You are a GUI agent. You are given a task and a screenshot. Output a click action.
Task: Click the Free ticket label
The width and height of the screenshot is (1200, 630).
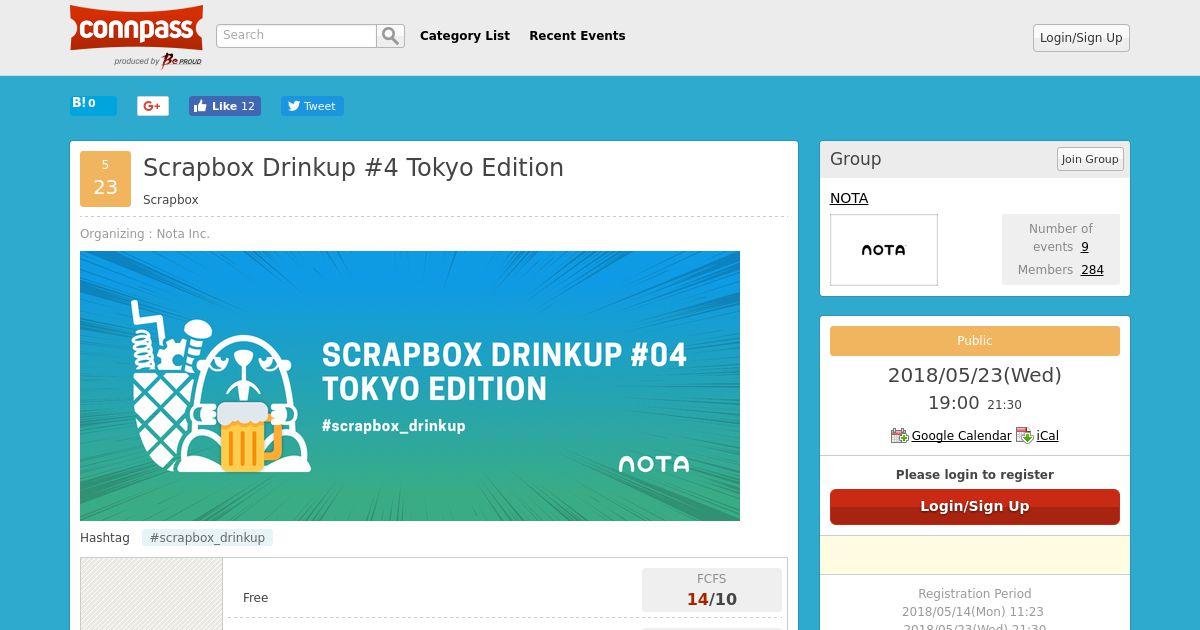256,598
